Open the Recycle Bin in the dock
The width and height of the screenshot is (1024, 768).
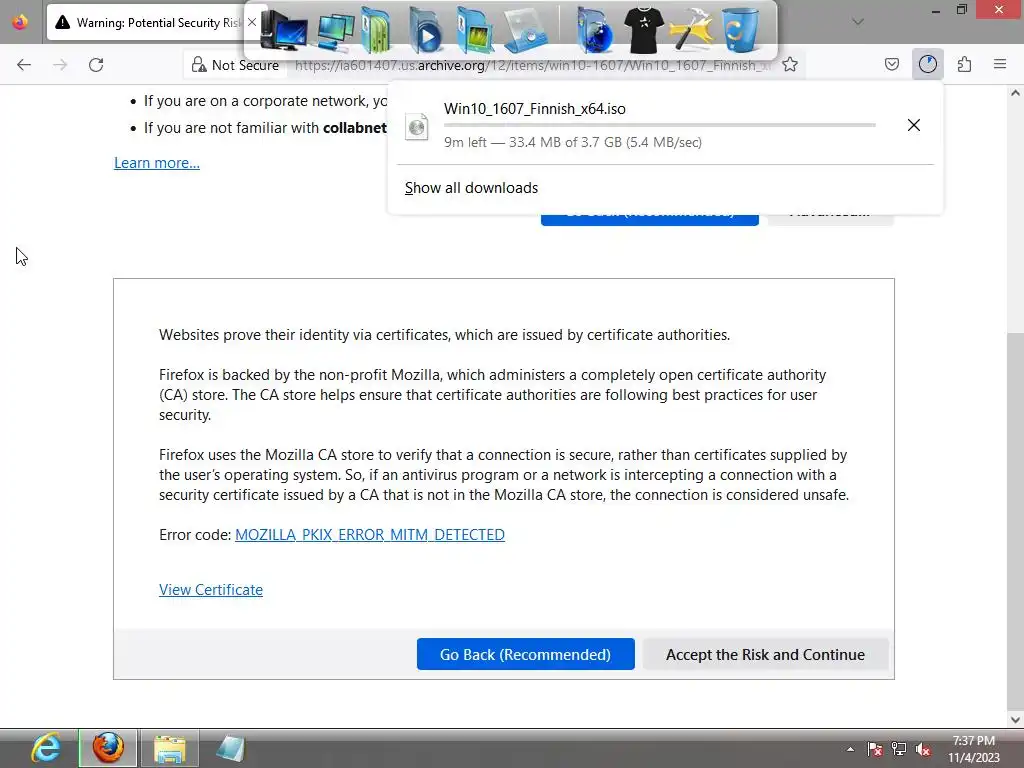coord(740,31)
